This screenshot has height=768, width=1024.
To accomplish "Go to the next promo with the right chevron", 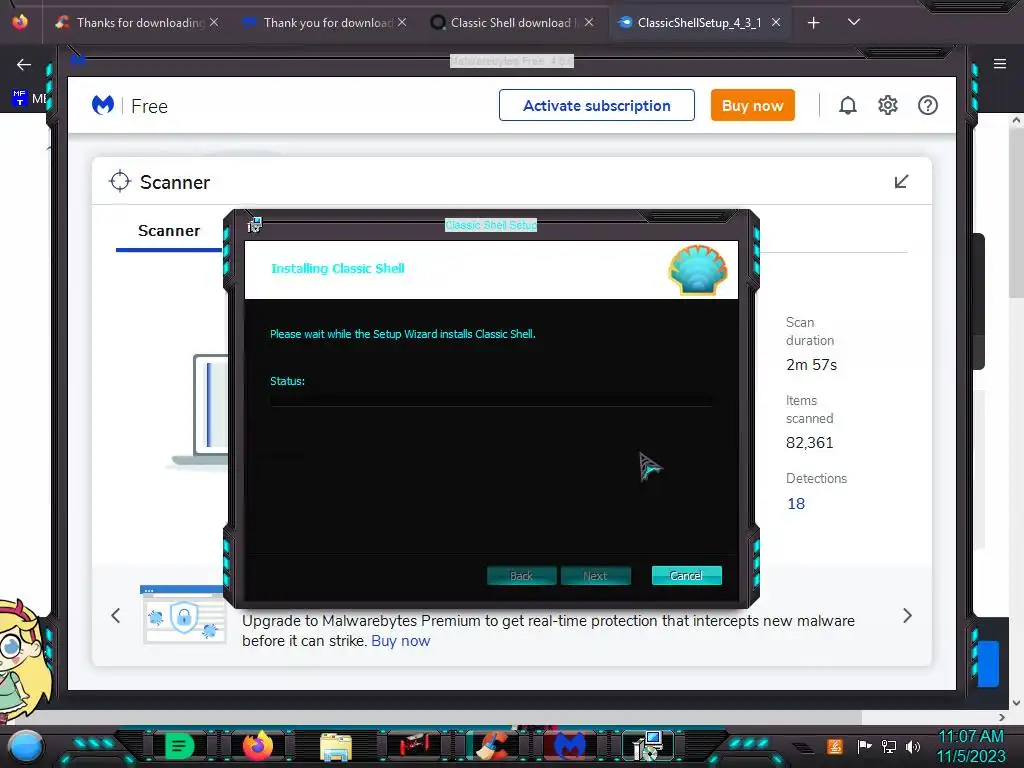I will coord(907,615).
